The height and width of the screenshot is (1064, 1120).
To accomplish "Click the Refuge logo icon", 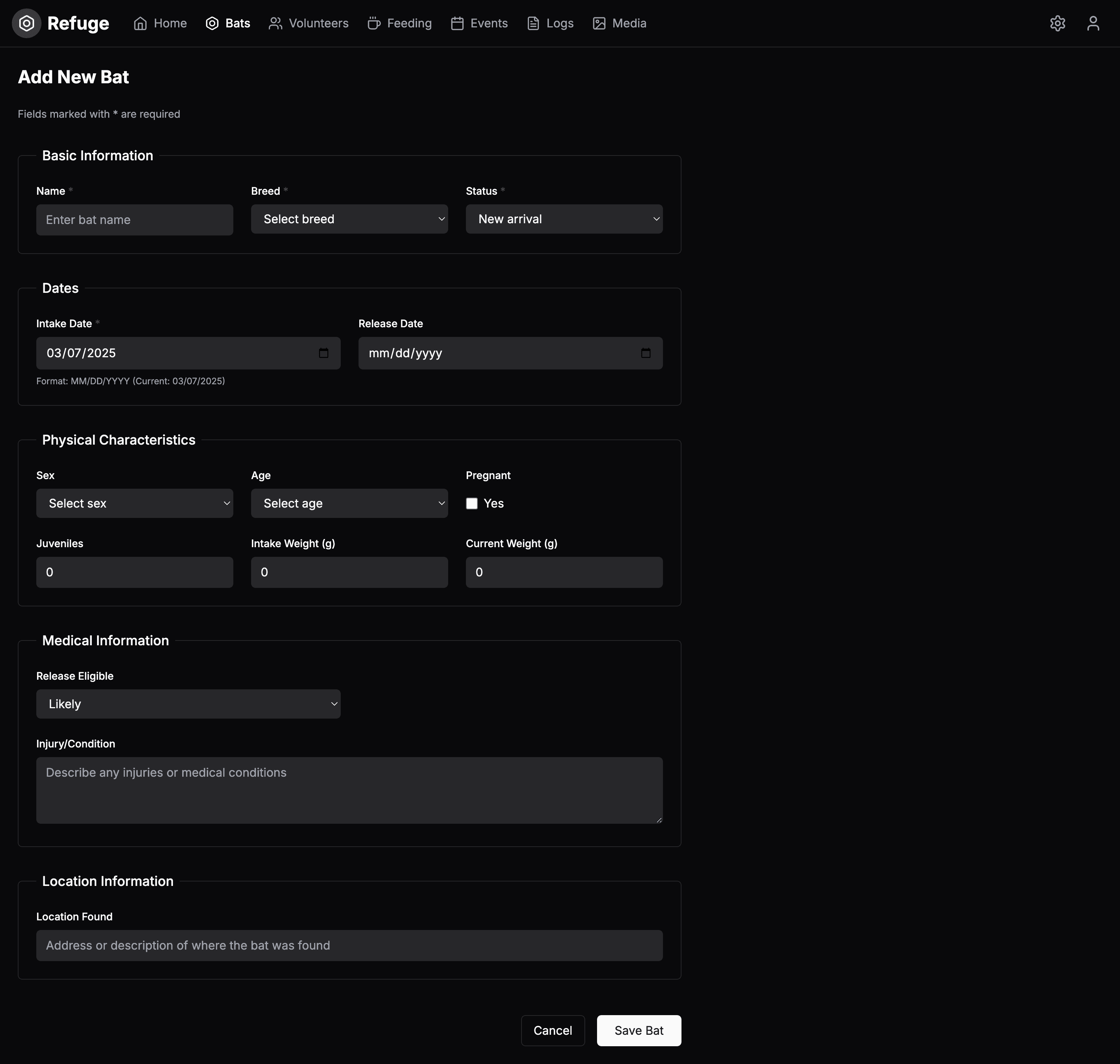I will pyautogui.click(x=27, y=23).
